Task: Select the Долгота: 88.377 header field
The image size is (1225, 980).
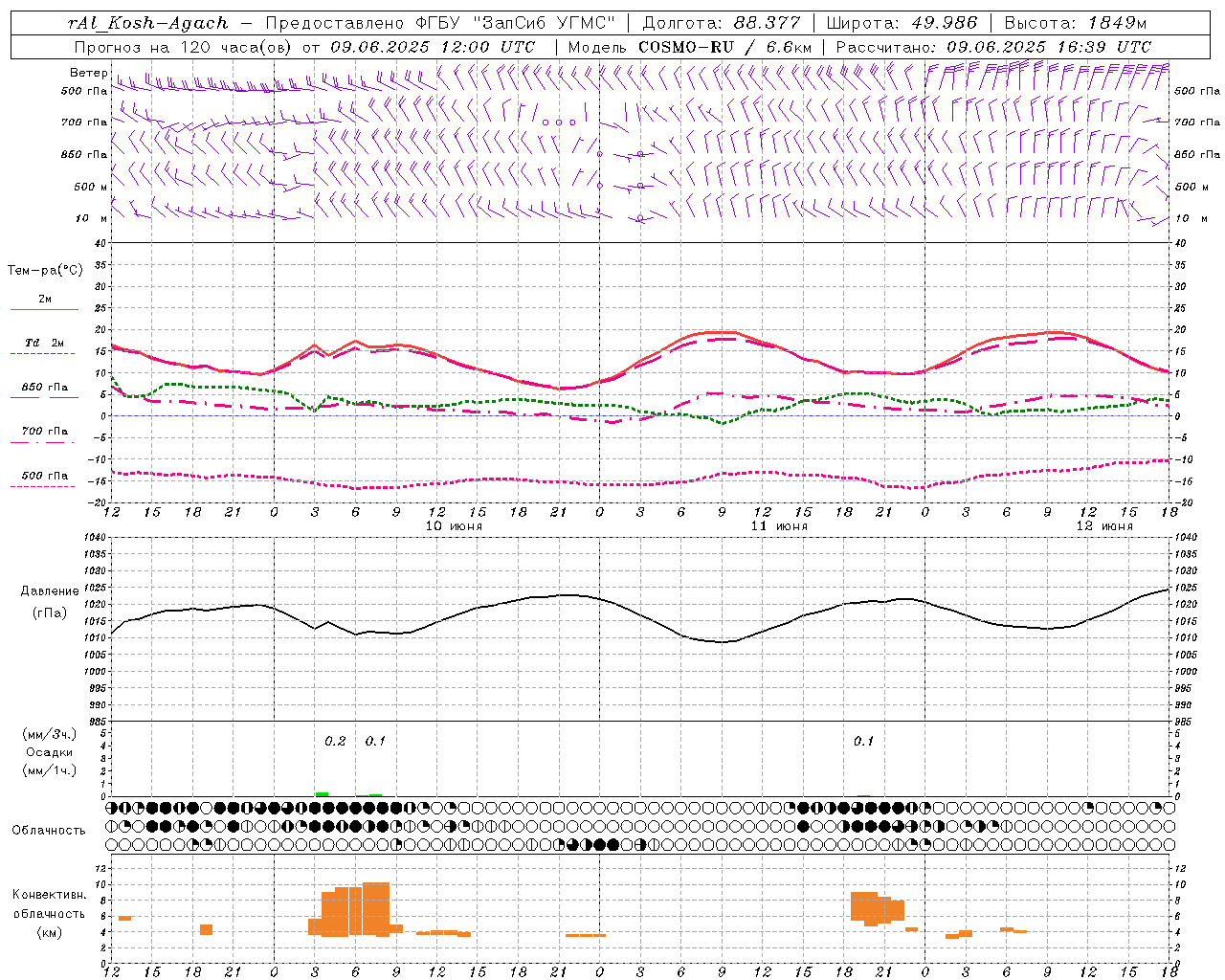Action: pos(722,23)
